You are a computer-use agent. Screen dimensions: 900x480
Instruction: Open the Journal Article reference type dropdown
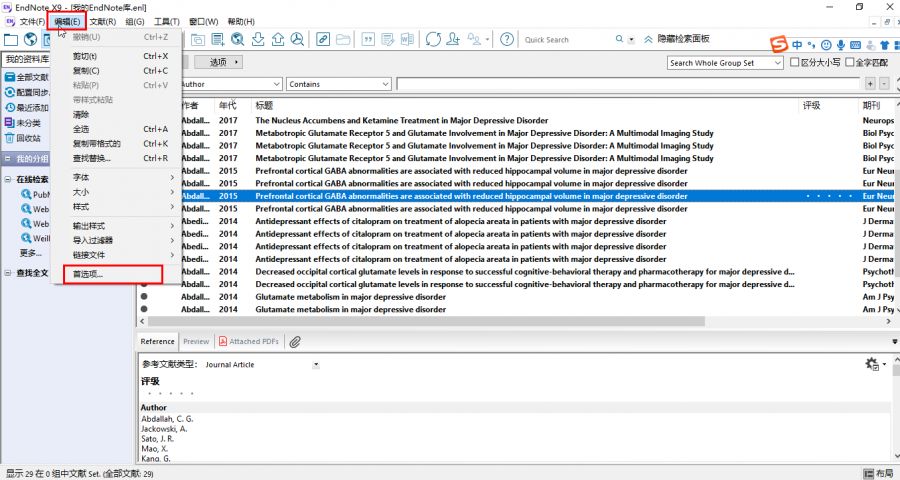tap(316, 365)
